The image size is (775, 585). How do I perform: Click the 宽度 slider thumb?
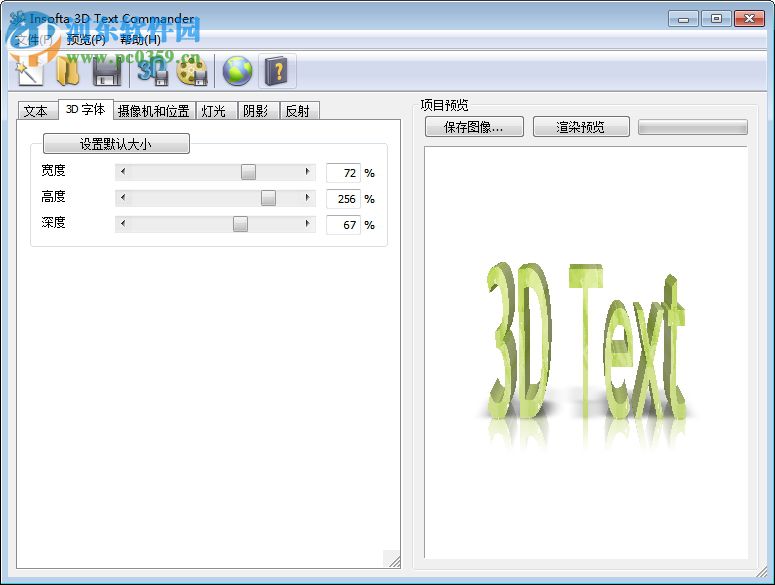pyautogui.click(x=248, y=172)
